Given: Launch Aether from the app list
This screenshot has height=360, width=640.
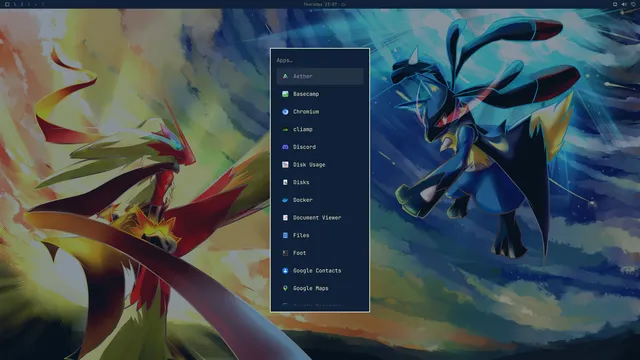Looking at the screenshot, I should point(320,76).
